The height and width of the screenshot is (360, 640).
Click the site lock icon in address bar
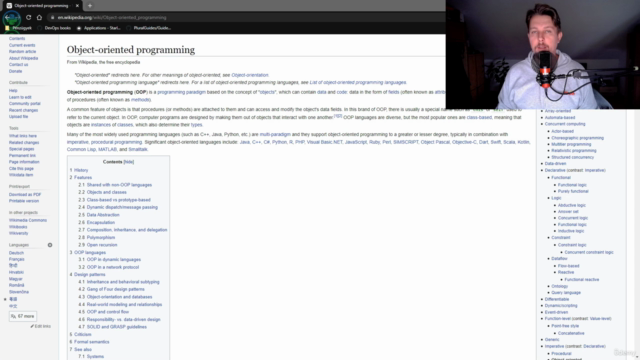52,18
